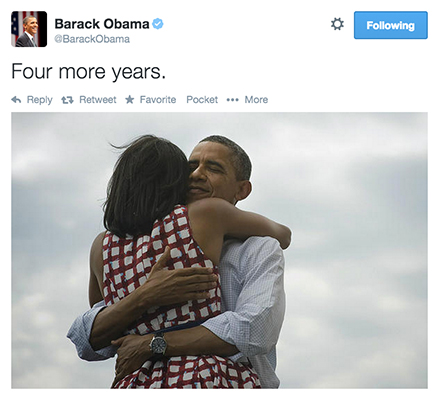Click the blue verified checkmark badge
Viewport: 439px width, 400px height.
click(x=158, y=24)
